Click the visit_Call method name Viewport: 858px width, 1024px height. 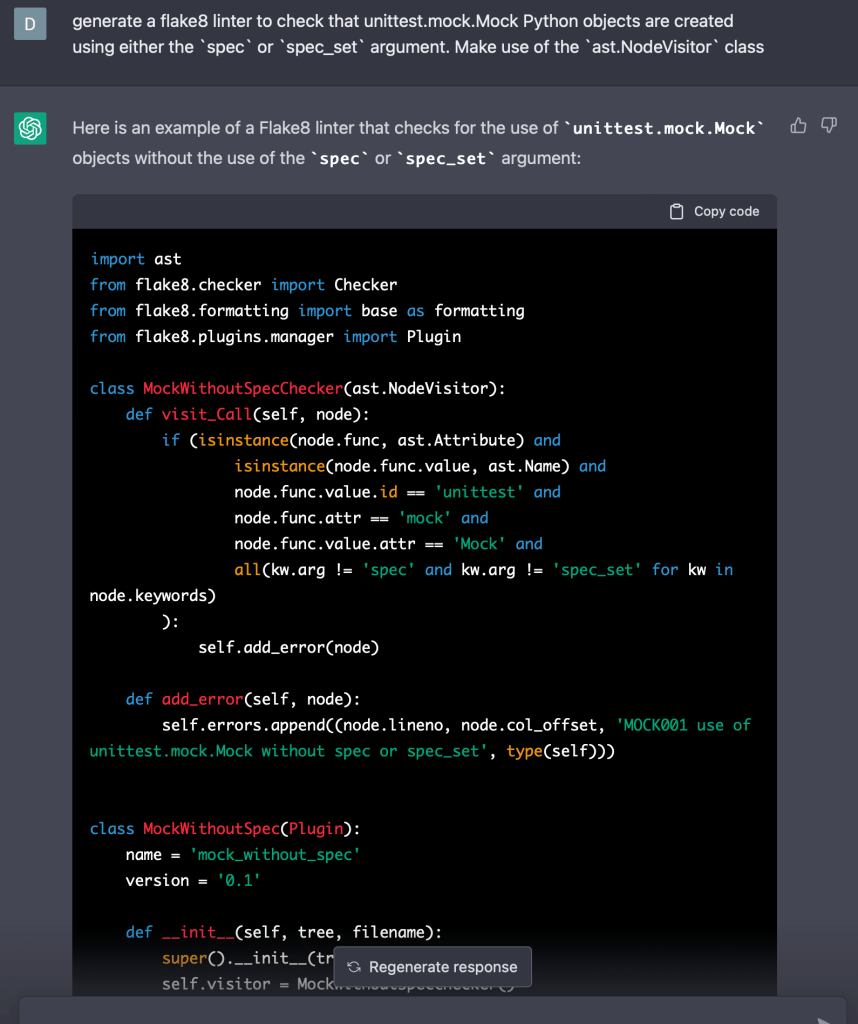point(207,414)
